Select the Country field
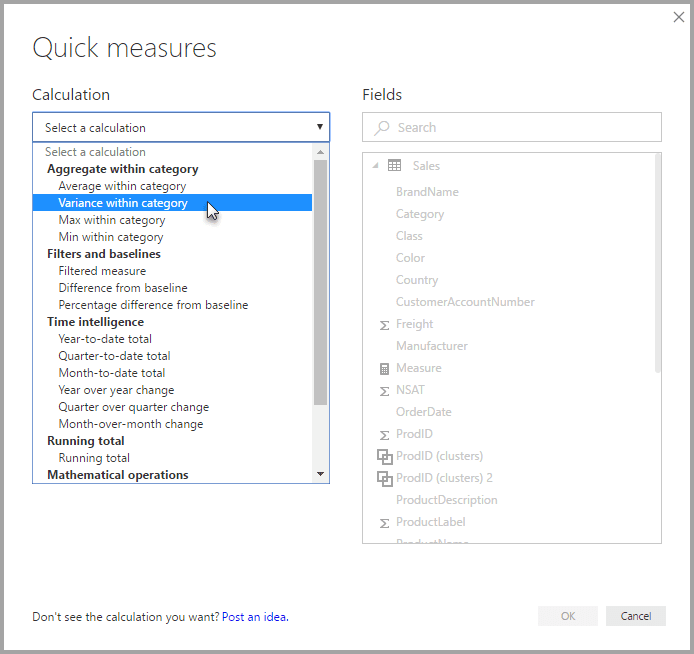This screenshot has width=694, height=654. (417, 280)
